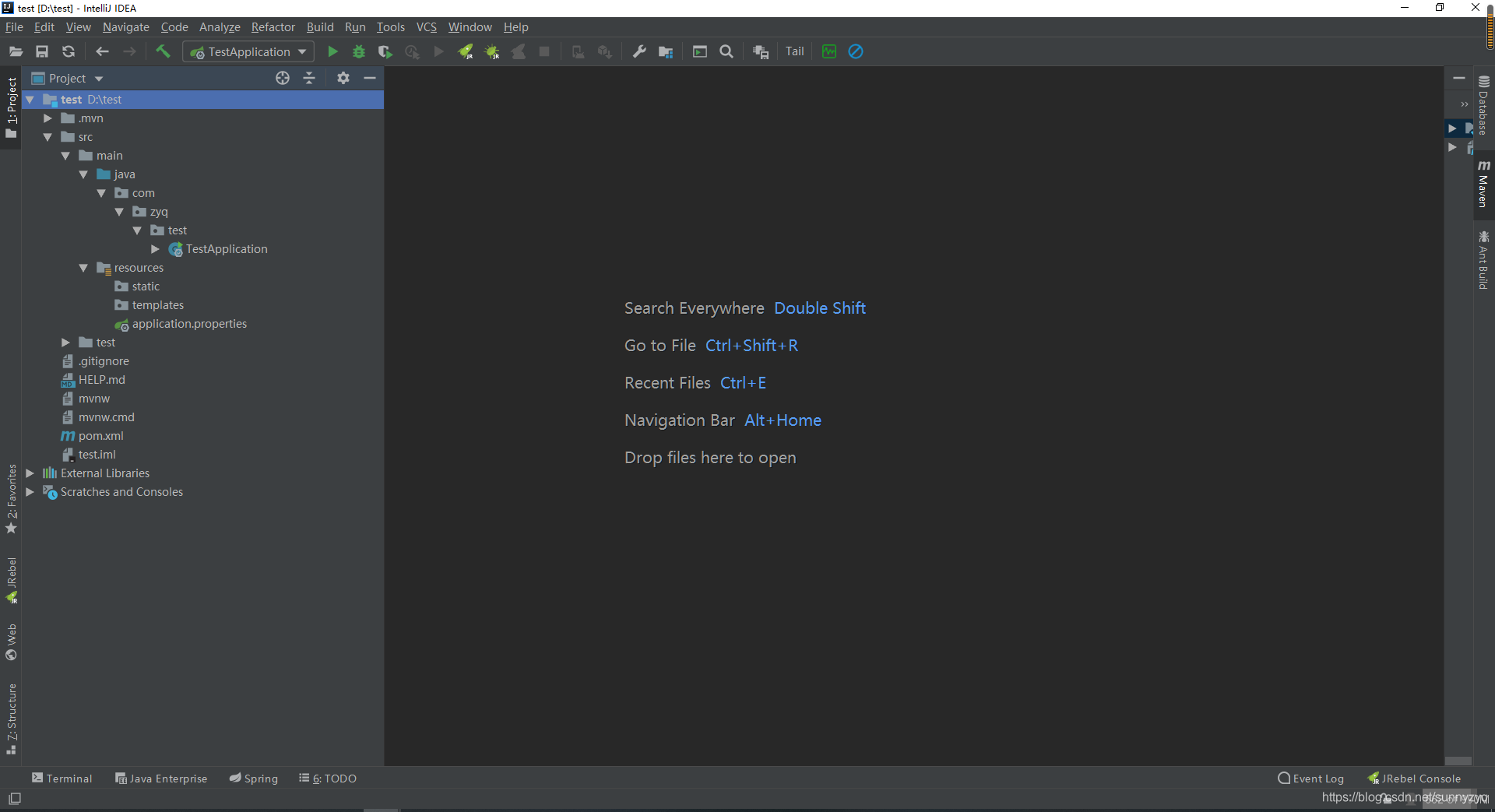Viewport: 1495px width, 812px height.
Task: Click the Save All toolbar icon
Action: pos(42,51)
